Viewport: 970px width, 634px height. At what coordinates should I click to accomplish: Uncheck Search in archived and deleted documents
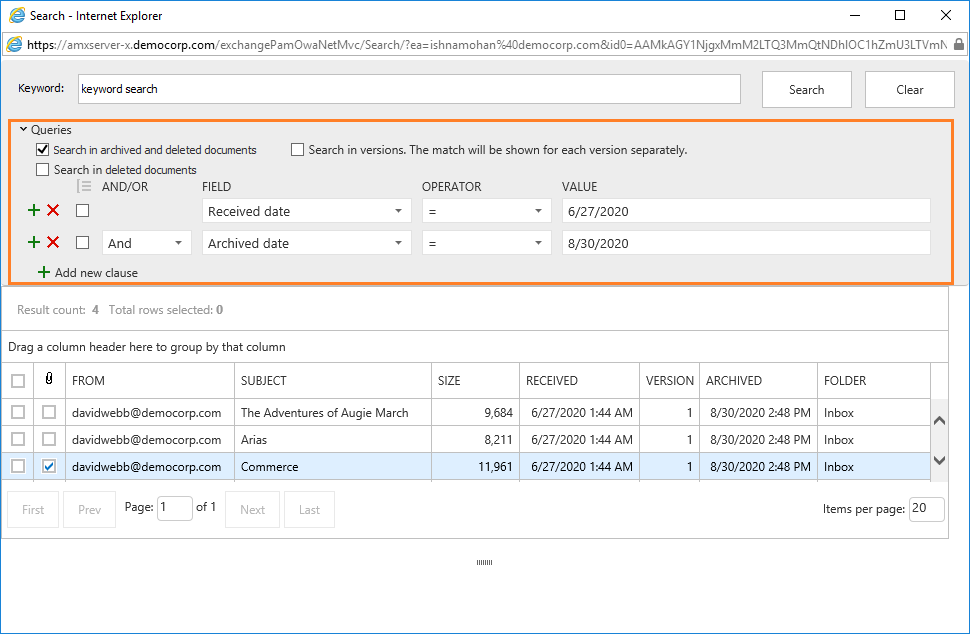tap(43, 150)
